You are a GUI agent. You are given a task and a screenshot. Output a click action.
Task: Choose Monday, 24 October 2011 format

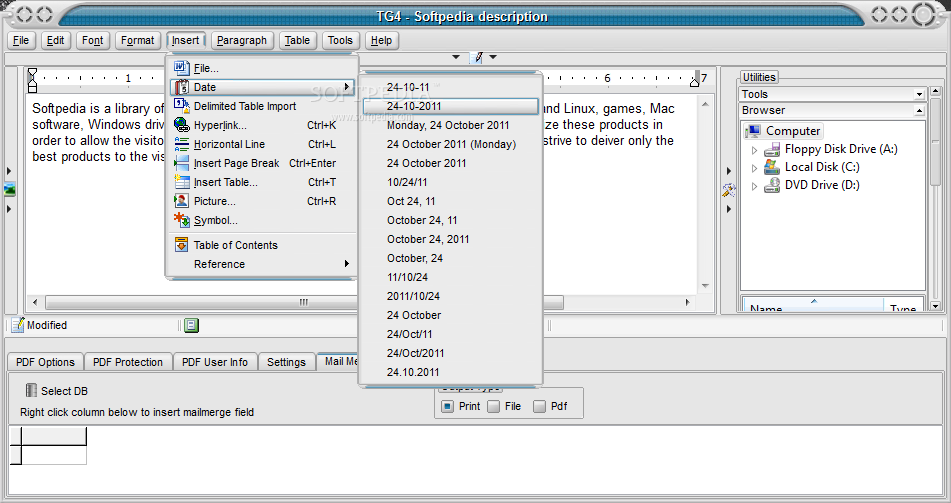click(x=450, y=125)
